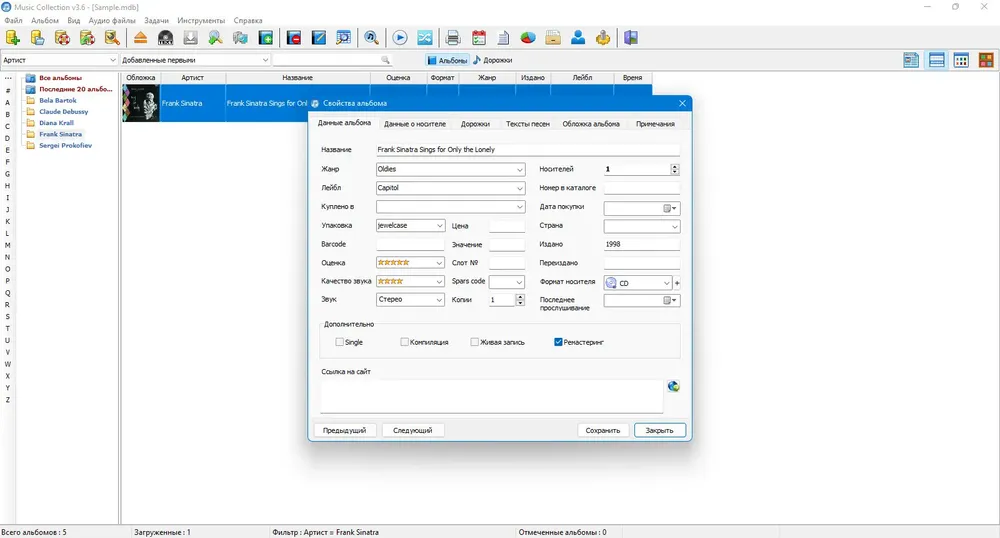Select the Diana Krall folder in sidebar

point(56,123)
